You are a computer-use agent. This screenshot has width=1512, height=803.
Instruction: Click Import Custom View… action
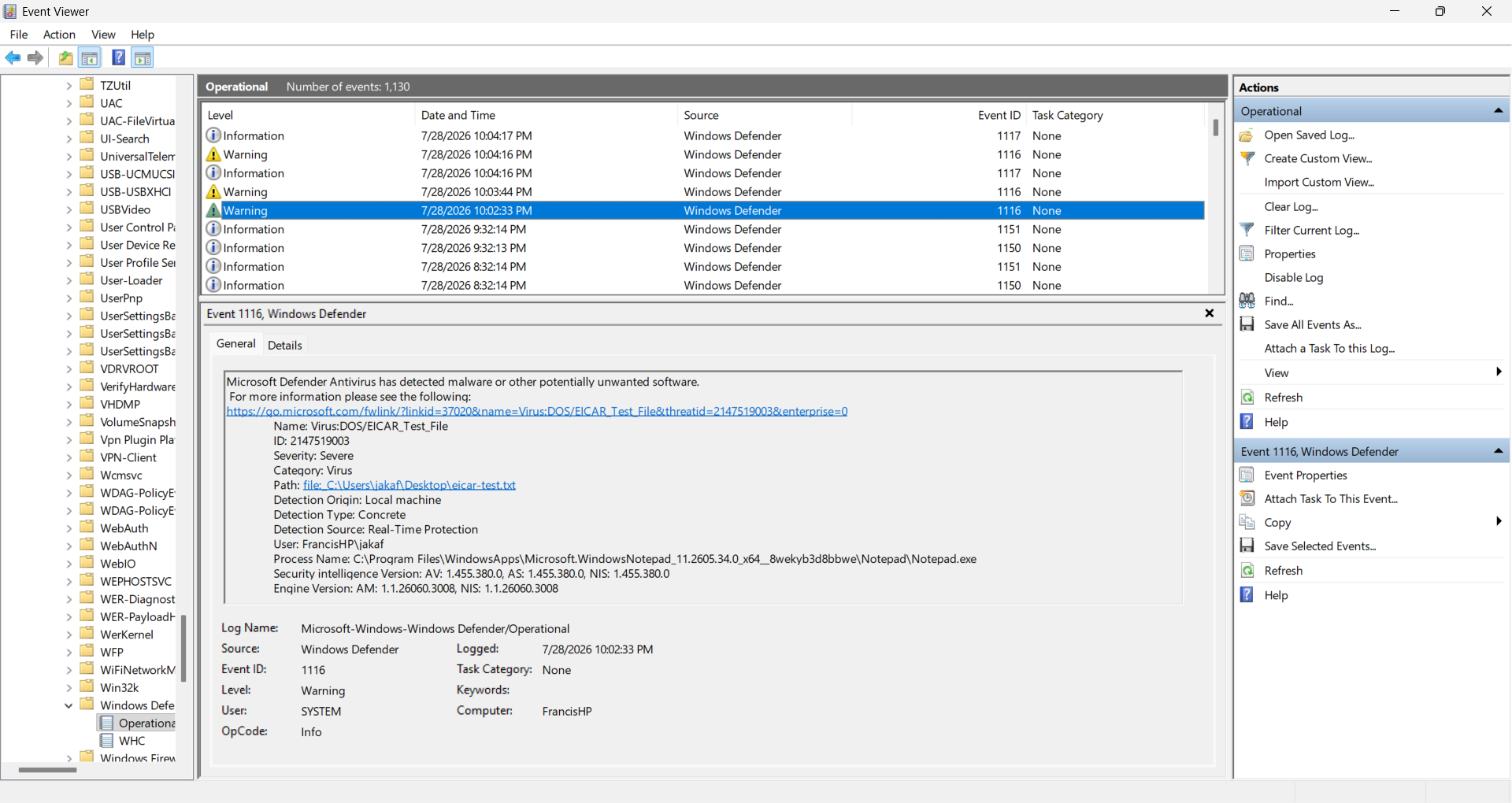pos(1319,182)
